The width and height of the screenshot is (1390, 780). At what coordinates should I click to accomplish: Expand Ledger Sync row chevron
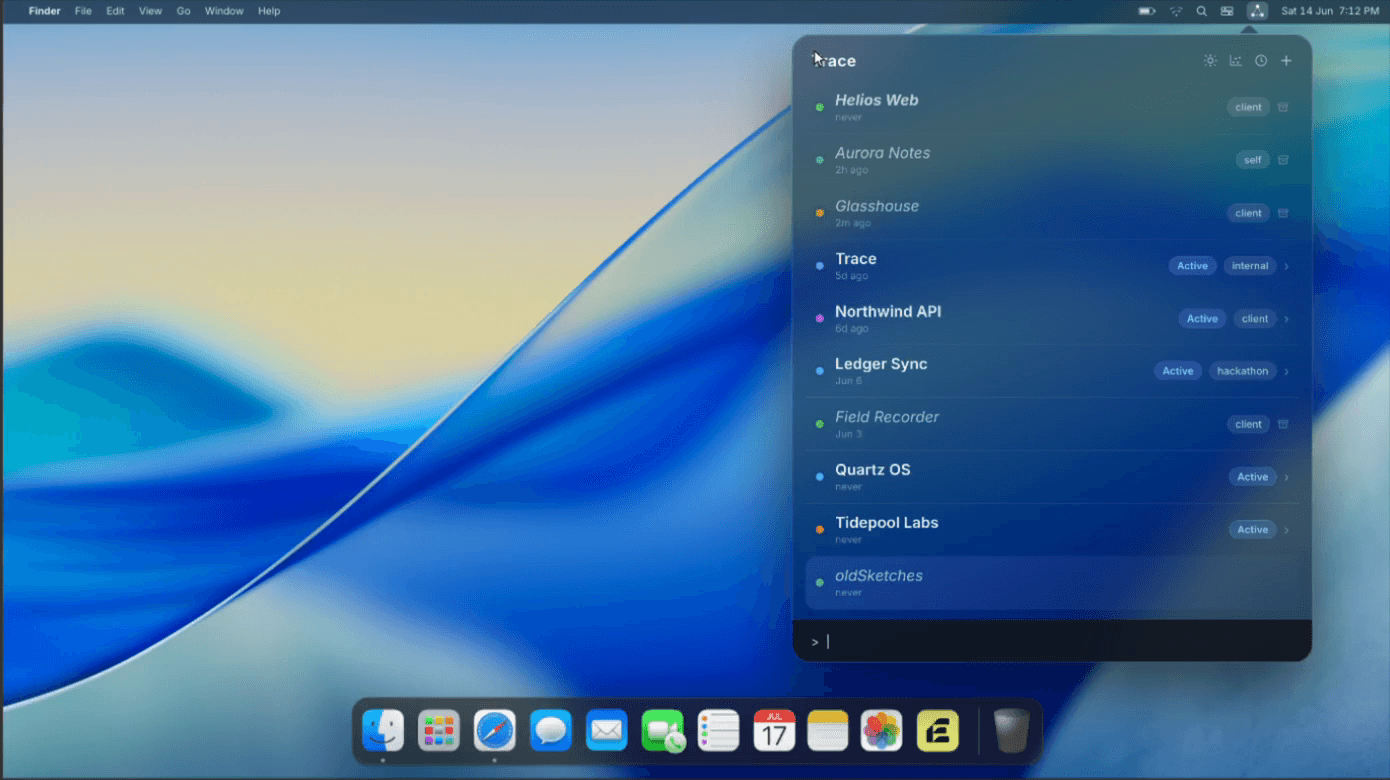(x=1287, y=372)
